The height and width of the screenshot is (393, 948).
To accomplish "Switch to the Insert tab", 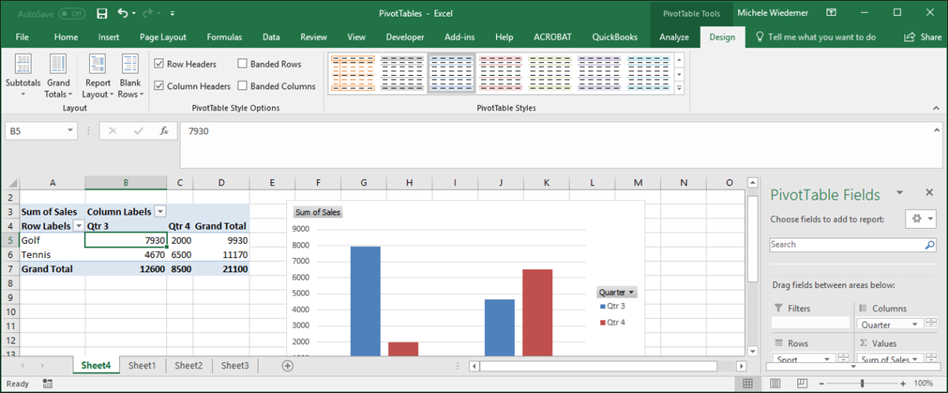I will [109, 37].
